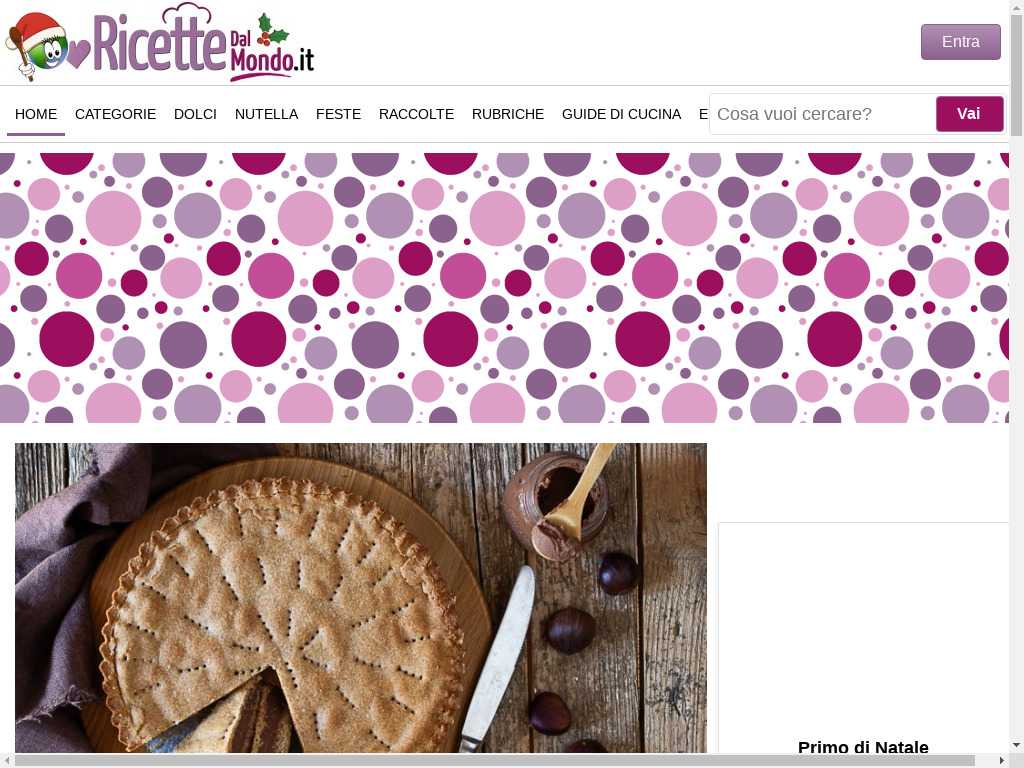Open the NUTELLA recipes section
This screenshot has height=768, width=1024.
point(266,114)
